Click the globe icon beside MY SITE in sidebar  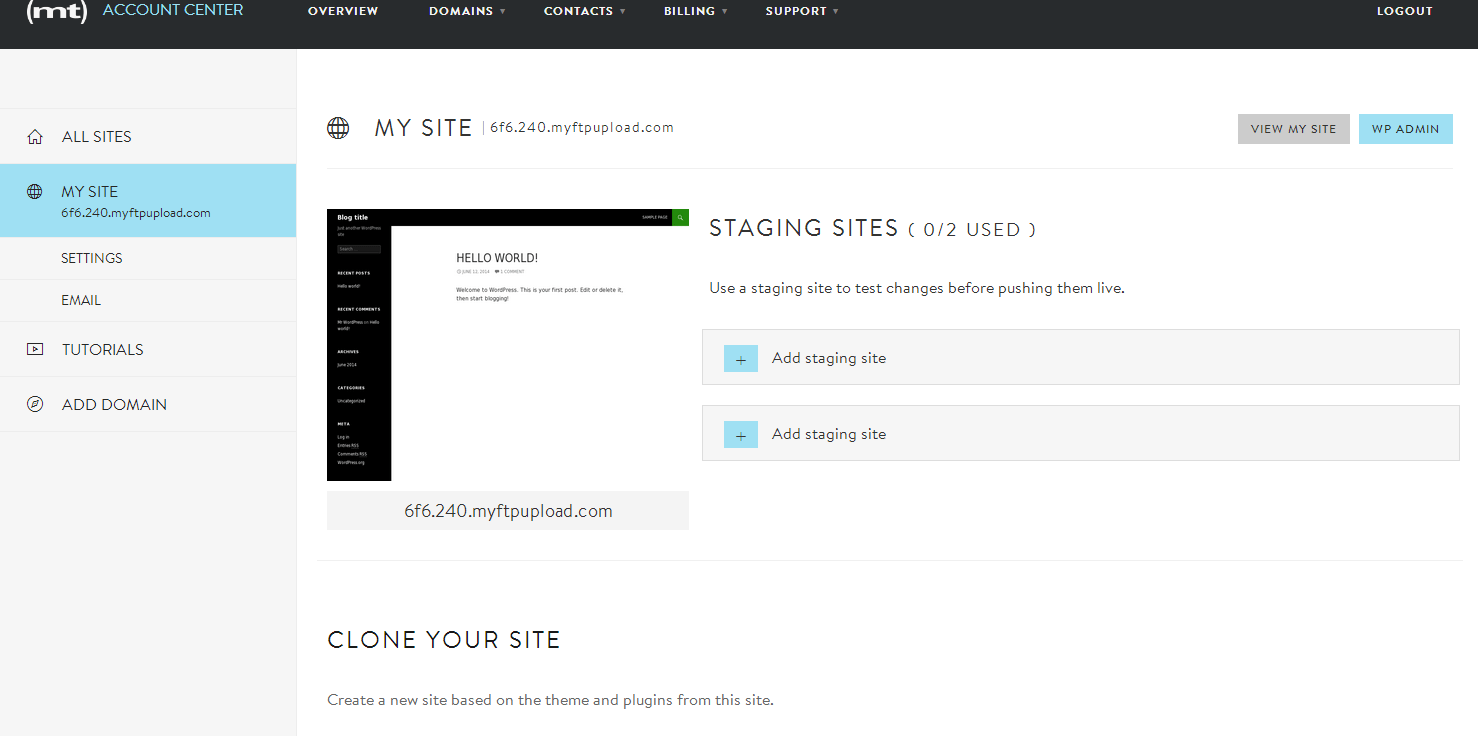point(36,191)
